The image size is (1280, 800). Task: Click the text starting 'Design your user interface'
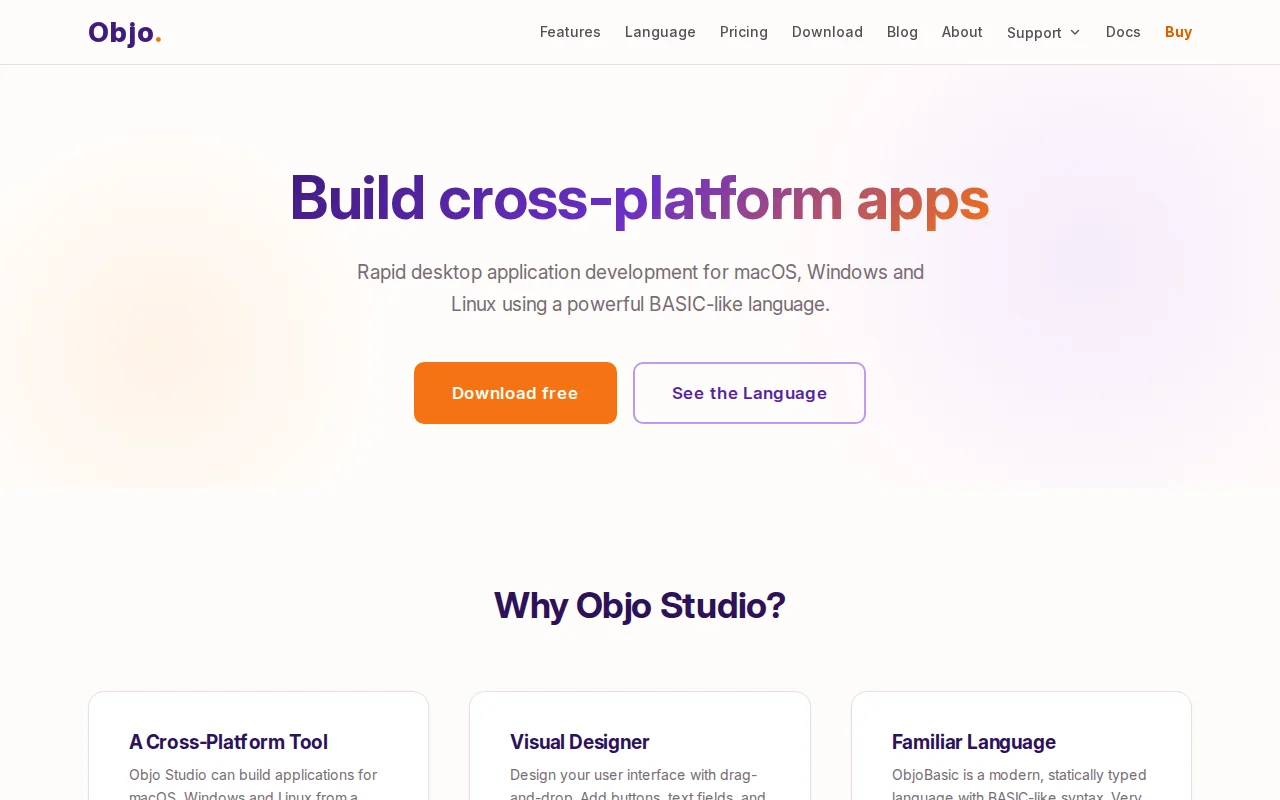[x=638, y=786]
